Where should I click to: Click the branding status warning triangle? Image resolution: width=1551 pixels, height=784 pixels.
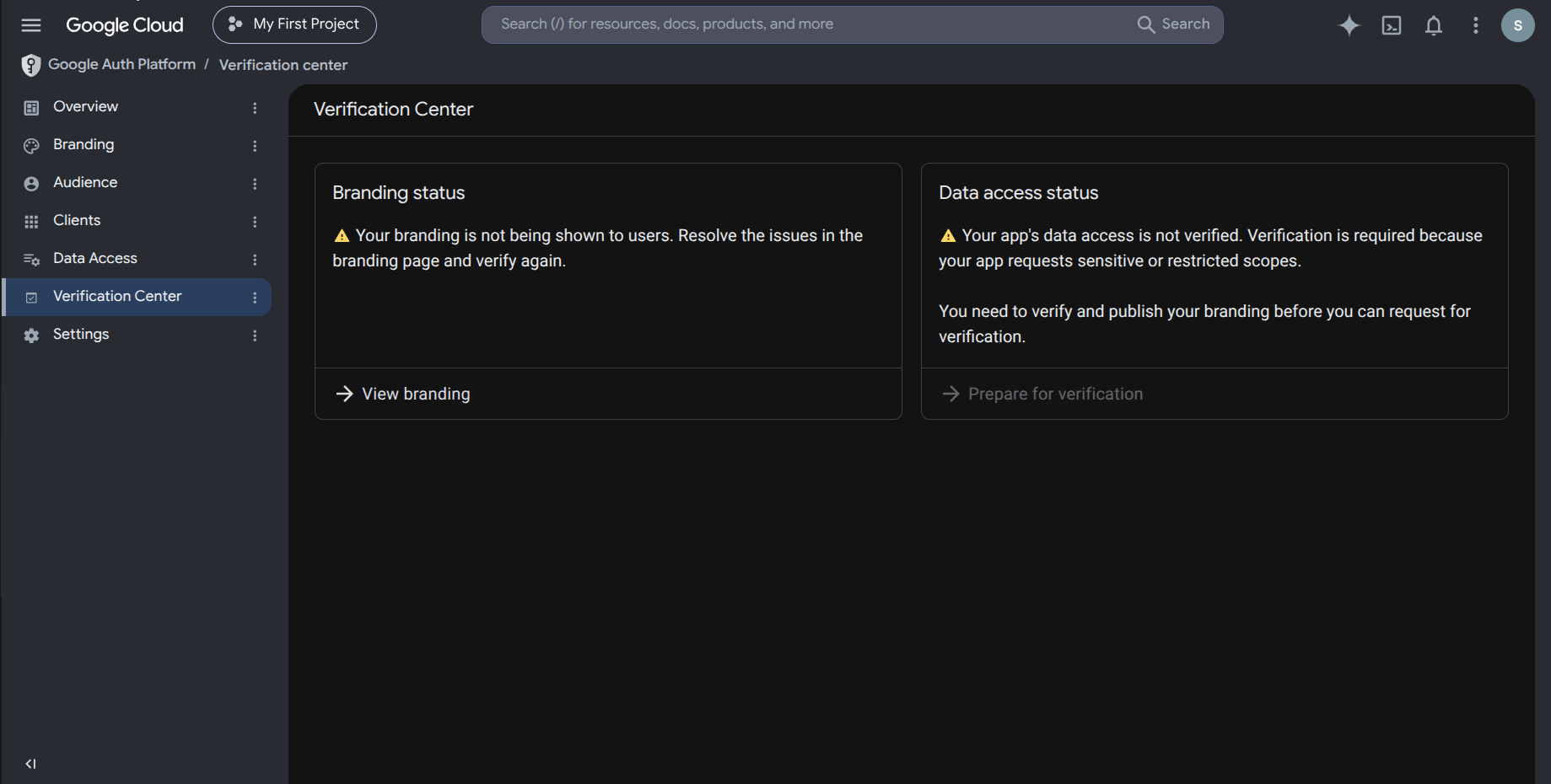click(x=342, y=236)
